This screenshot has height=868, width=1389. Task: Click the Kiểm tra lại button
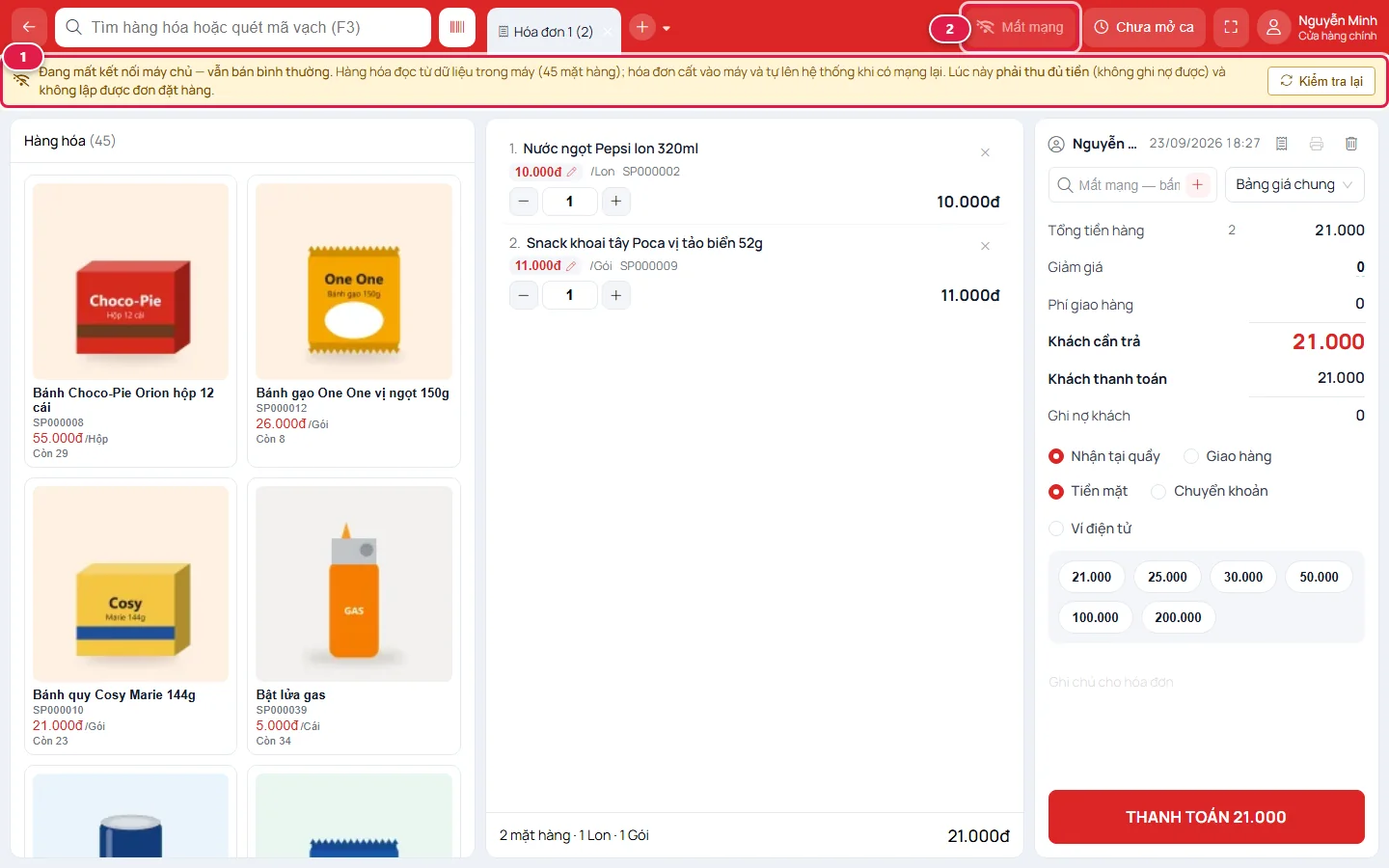click(x=1321, y=81)
